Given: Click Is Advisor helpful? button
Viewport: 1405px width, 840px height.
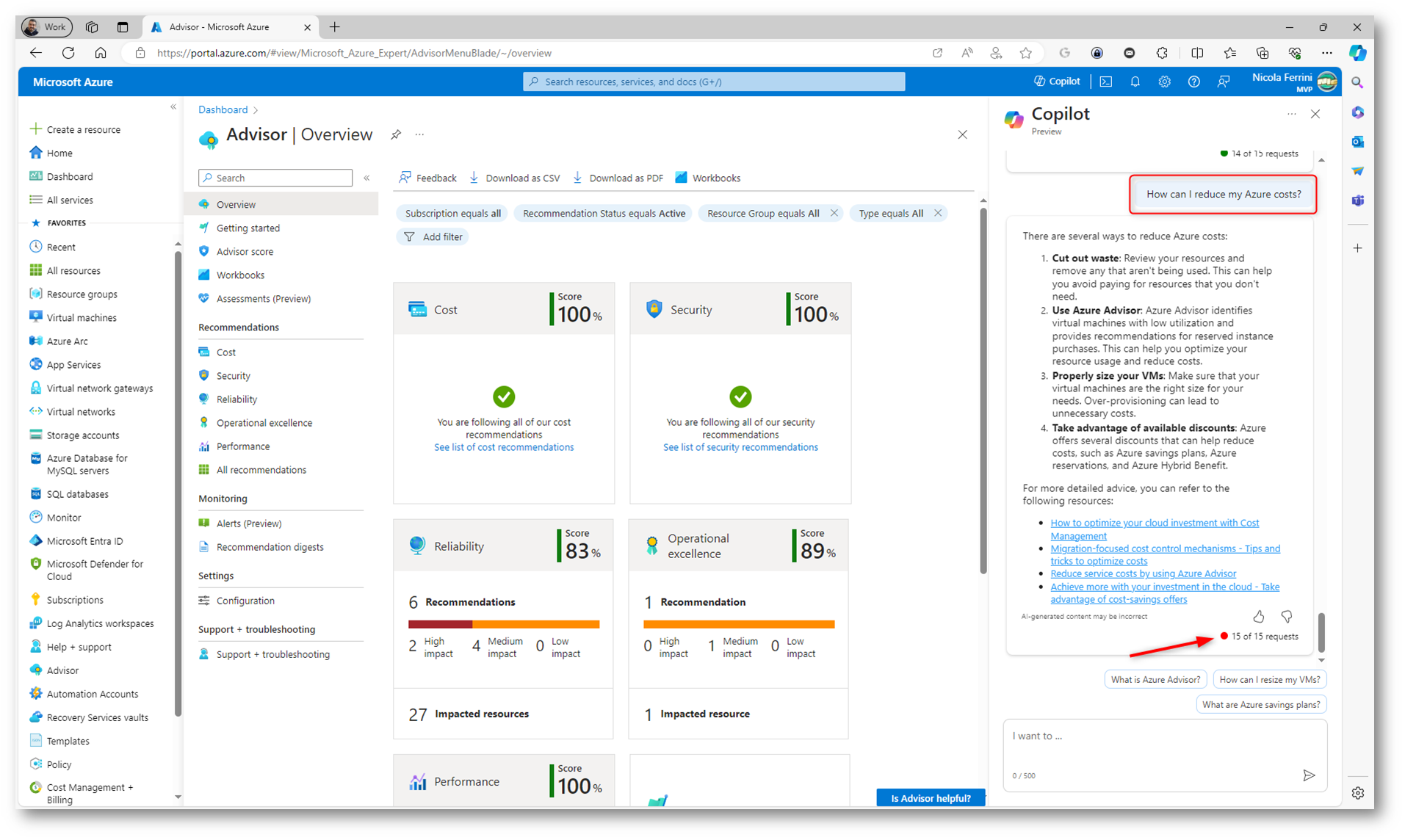Looking at the screenshot, I should click(931, 797).
